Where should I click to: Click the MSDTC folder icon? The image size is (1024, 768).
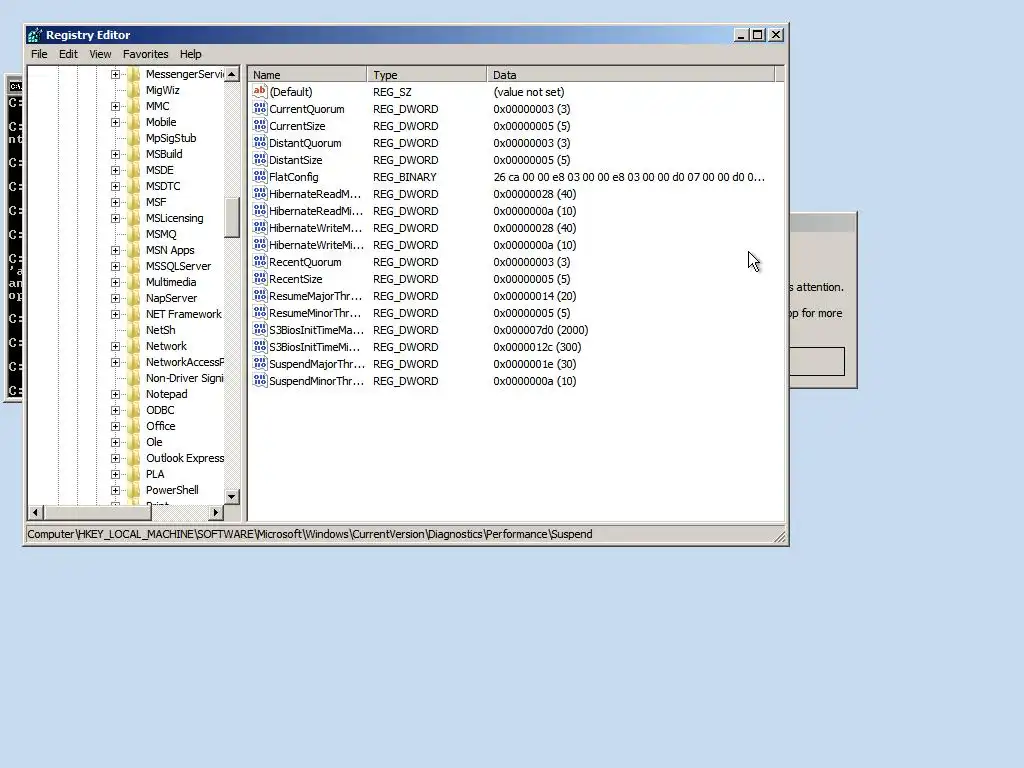point(134,186)
